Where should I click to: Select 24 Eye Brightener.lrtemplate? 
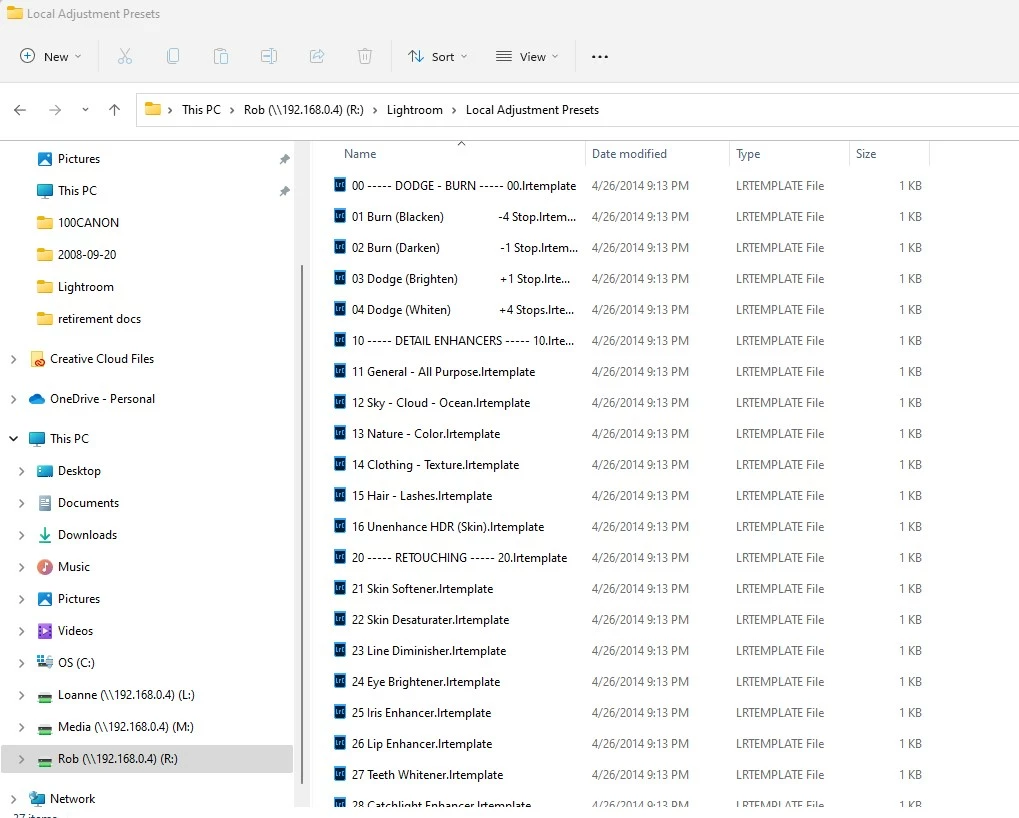click(x=426, y=682)
